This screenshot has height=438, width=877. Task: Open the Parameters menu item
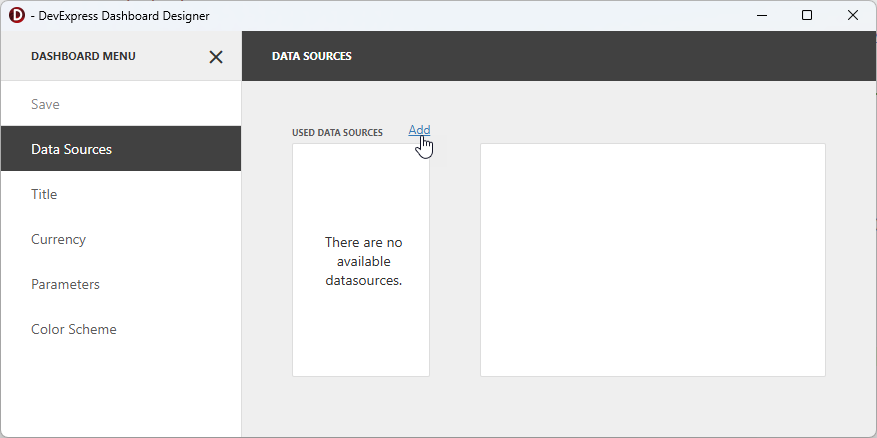point(121,284)
